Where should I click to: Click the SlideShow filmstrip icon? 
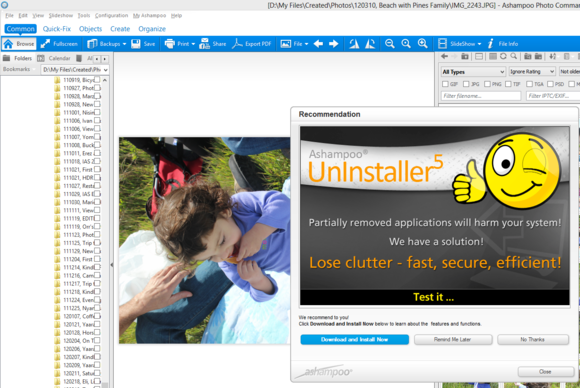442,44
